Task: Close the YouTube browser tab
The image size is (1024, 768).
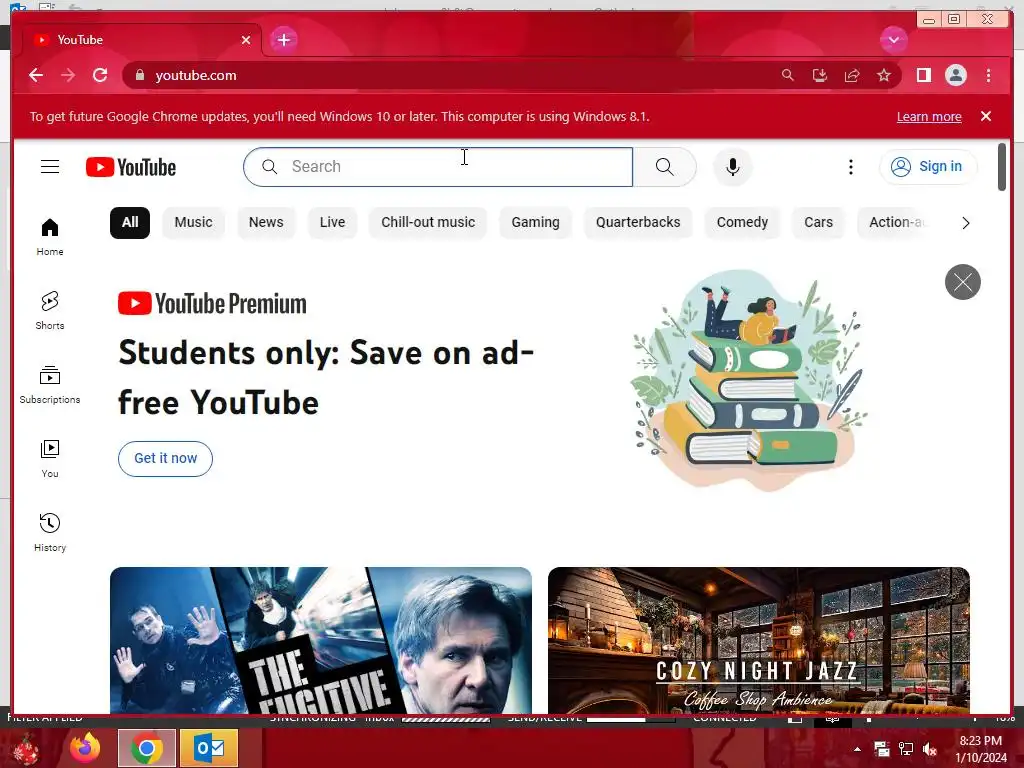Action: pyautogui.click(x=246, y=40)
